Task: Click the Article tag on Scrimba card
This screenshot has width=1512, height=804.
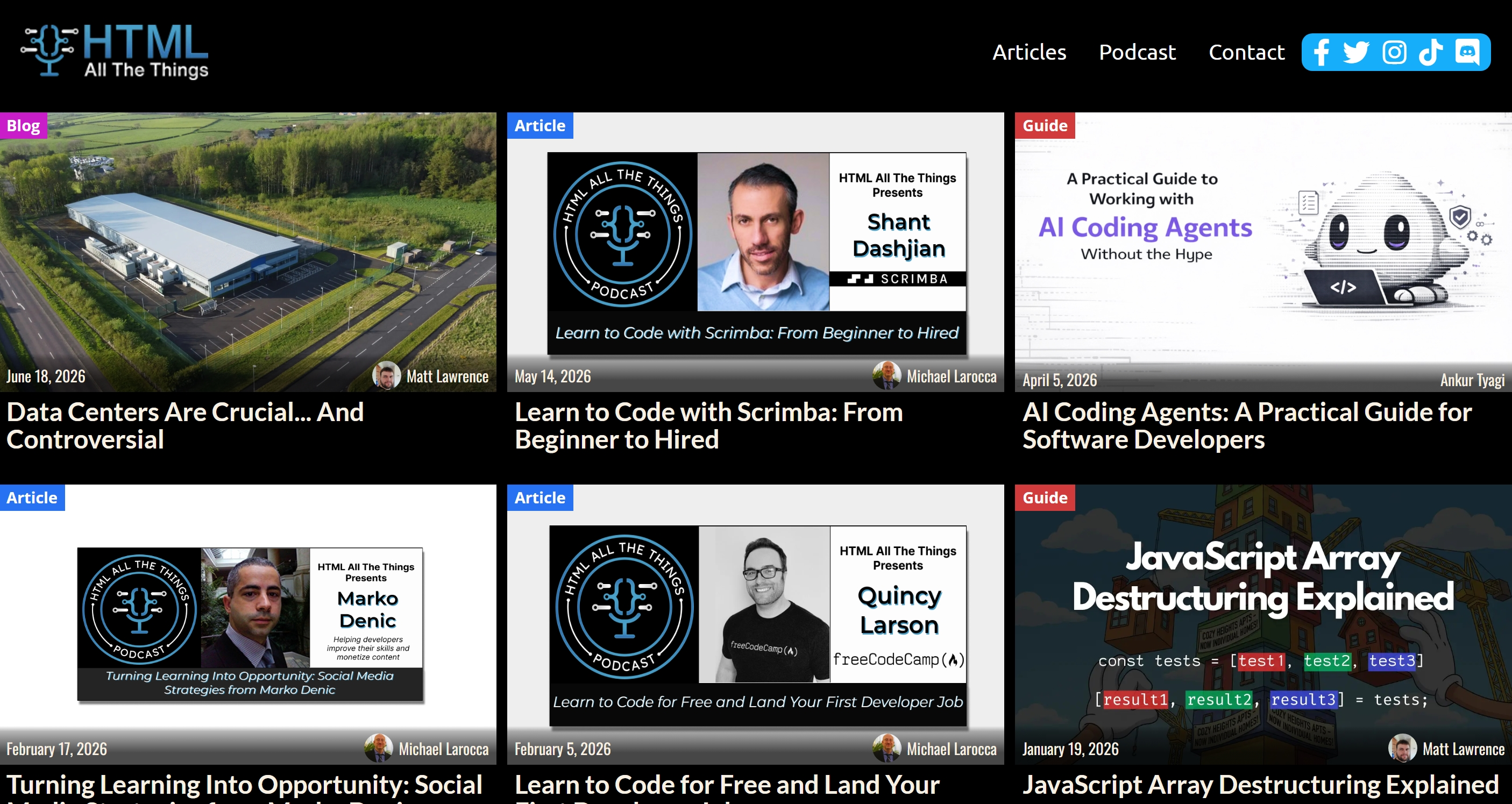Action: (540, 126)
